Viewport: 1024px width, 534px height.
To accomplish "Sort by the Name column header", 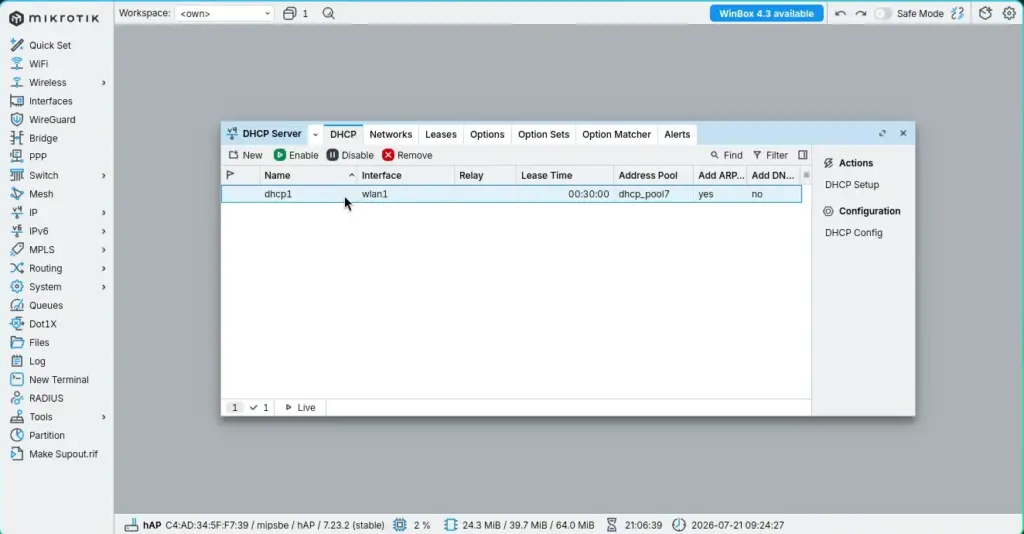I will pos(308,175).
